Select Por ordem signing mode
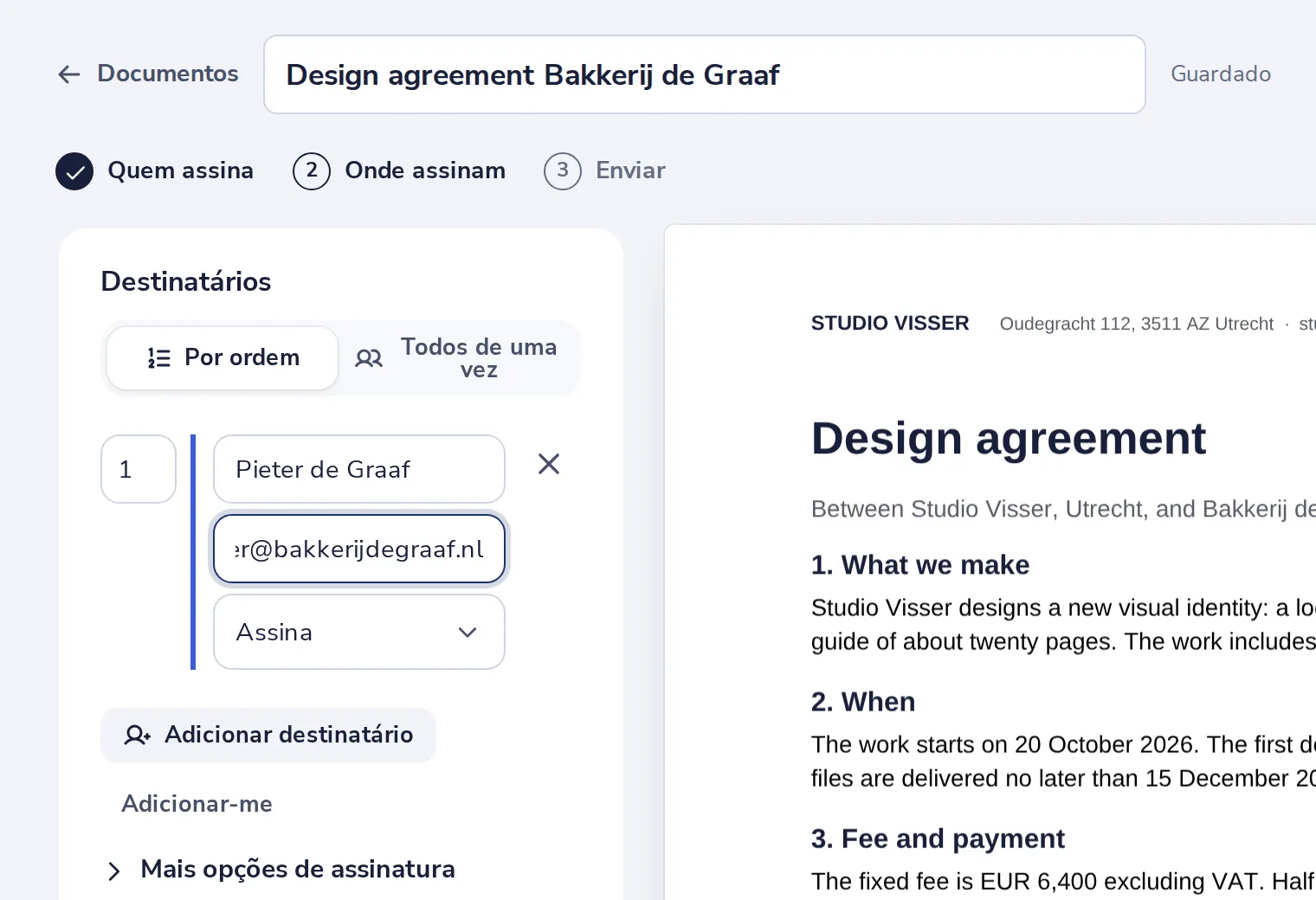This screenshot has height=900, width=1316. click(223, 358)
